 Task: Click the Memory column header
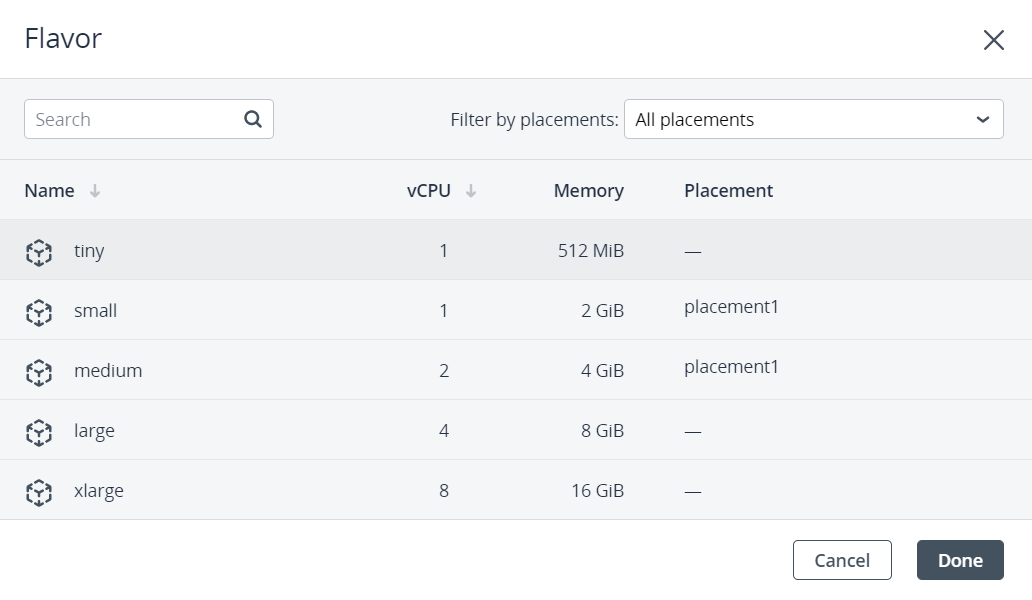pos(588,191)
